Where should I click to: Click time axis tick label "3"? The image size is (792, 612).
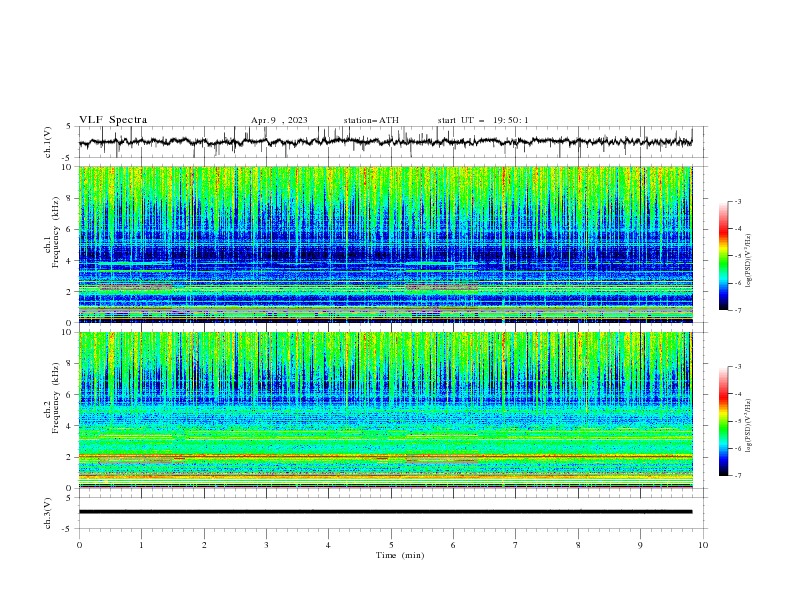click(x=266, y=545)
